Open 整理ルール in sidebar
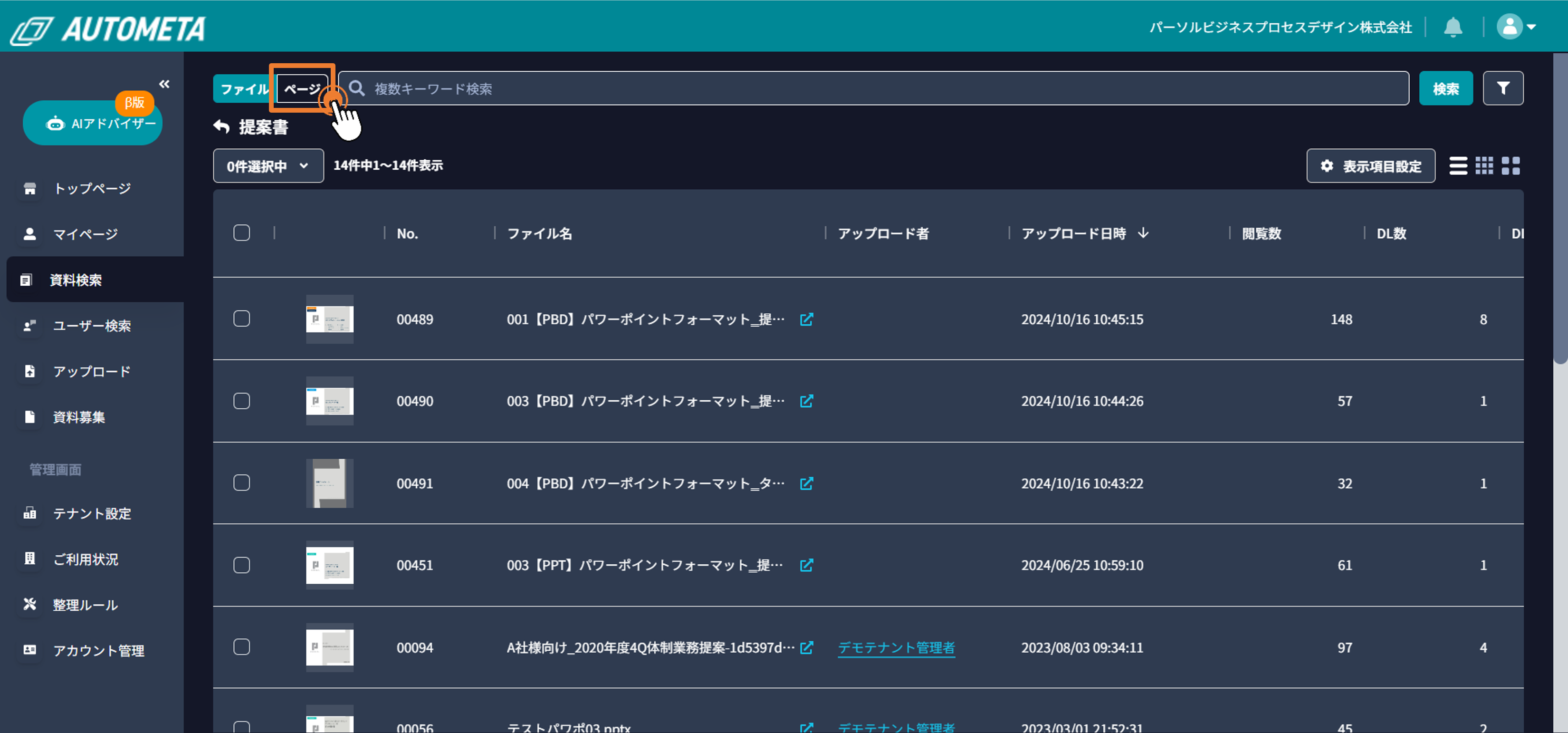1568x733 pixels. pyautogui.click(x=85, y=605)
